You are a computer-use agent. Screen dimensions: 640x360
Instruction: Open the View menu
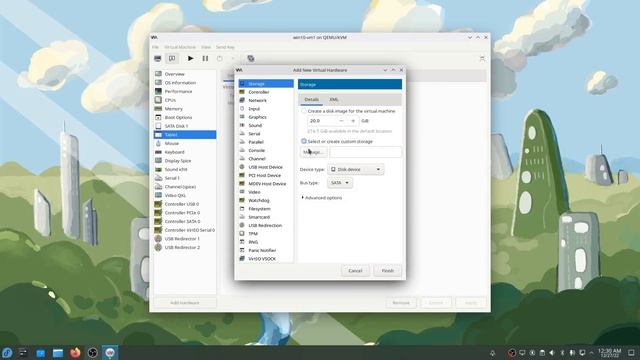click(206, 47)
